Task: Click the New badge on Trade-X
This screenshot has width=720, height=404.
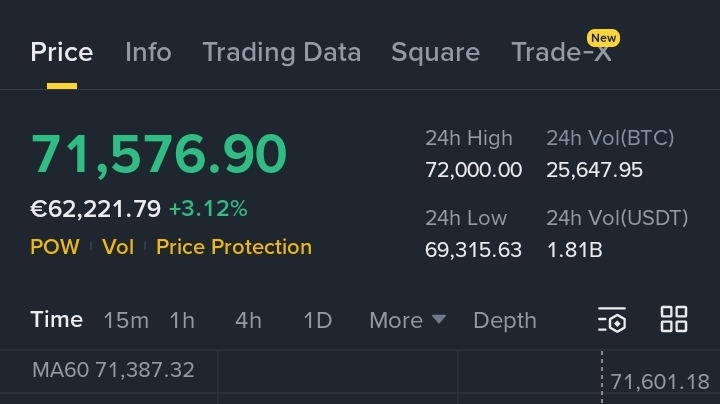Action: [603, 38]
